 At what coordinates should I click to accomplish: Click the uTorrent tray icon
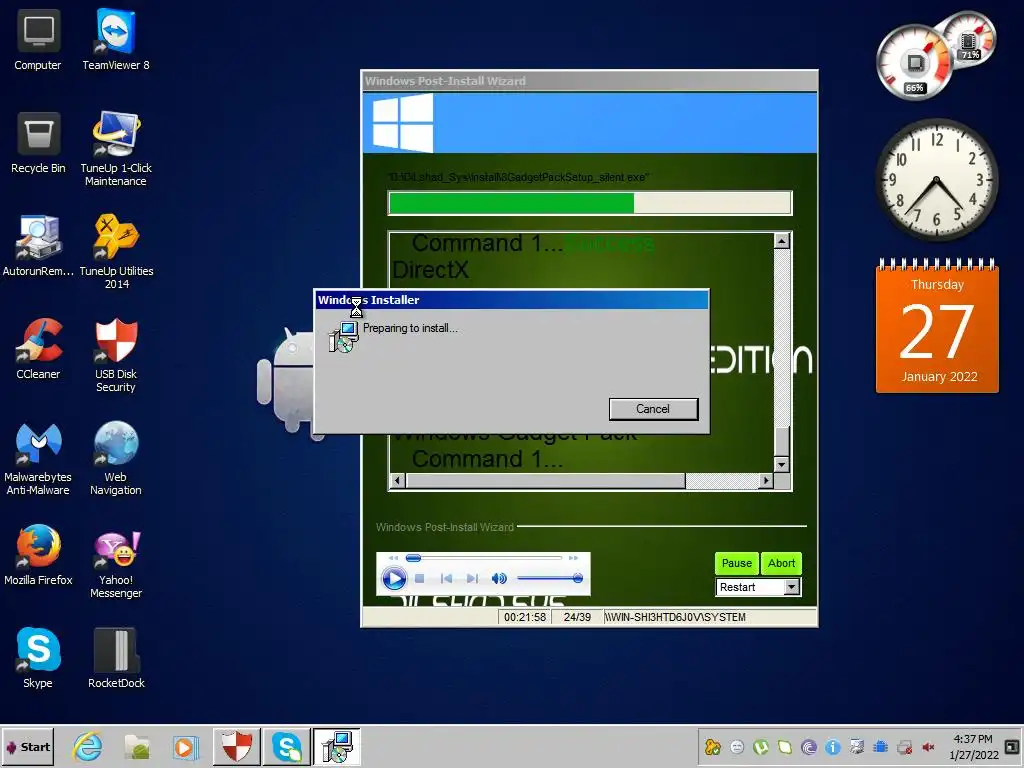pos(761,746)
